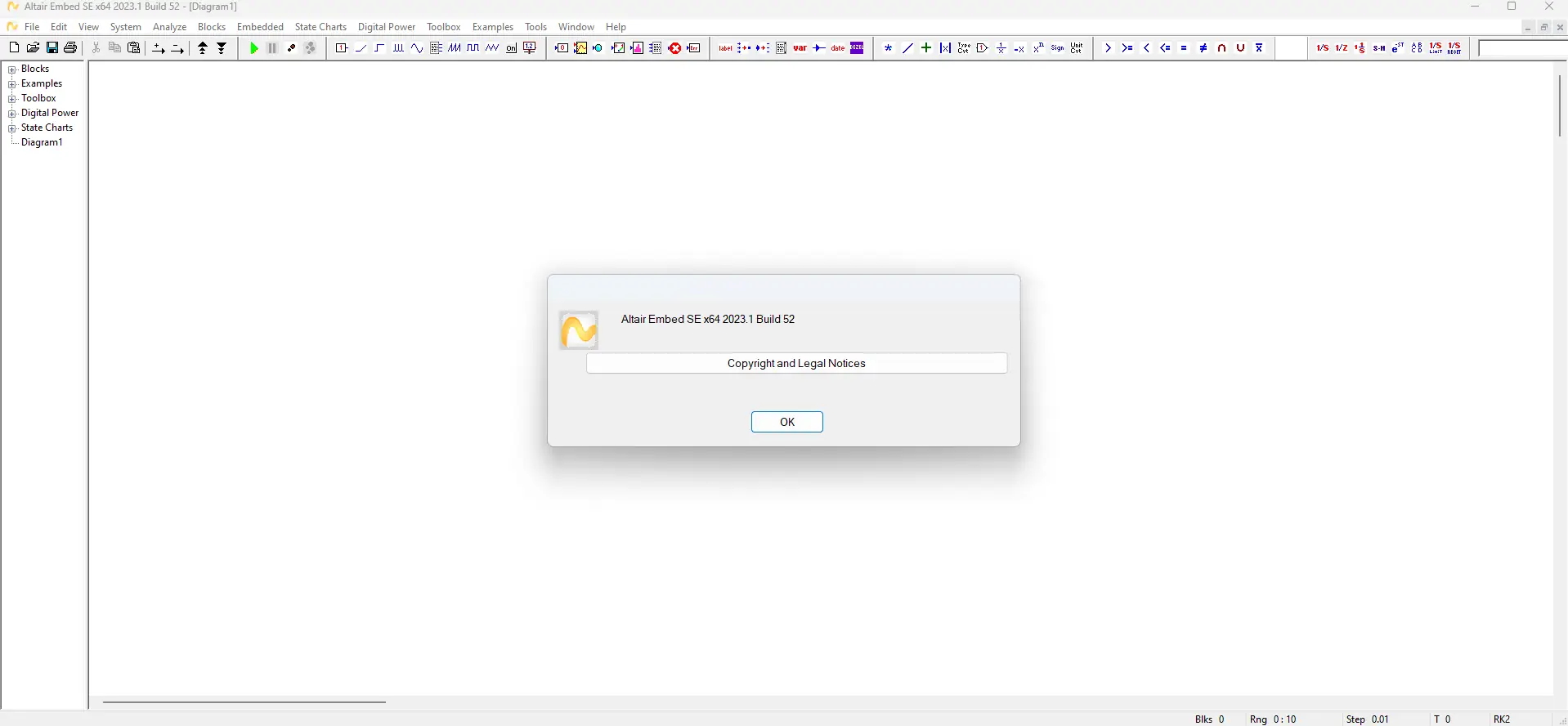Image resolution: width=1568 pixels, height=726 pixels.
Task: Click the toolbar text input field
Action: [x=1523, y=48]
